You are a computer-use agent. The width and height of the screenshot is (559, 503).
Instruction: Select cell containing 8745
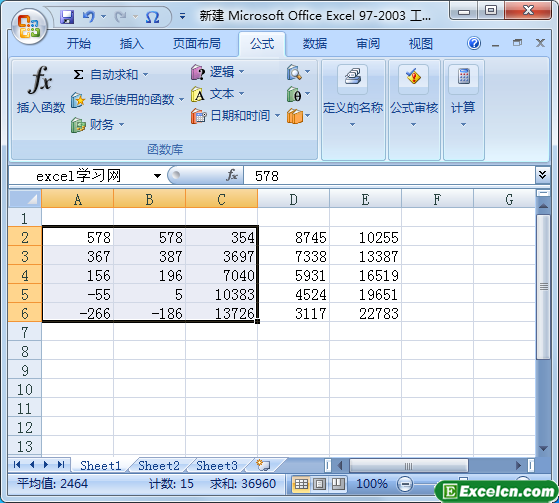[x=293, y=237]
